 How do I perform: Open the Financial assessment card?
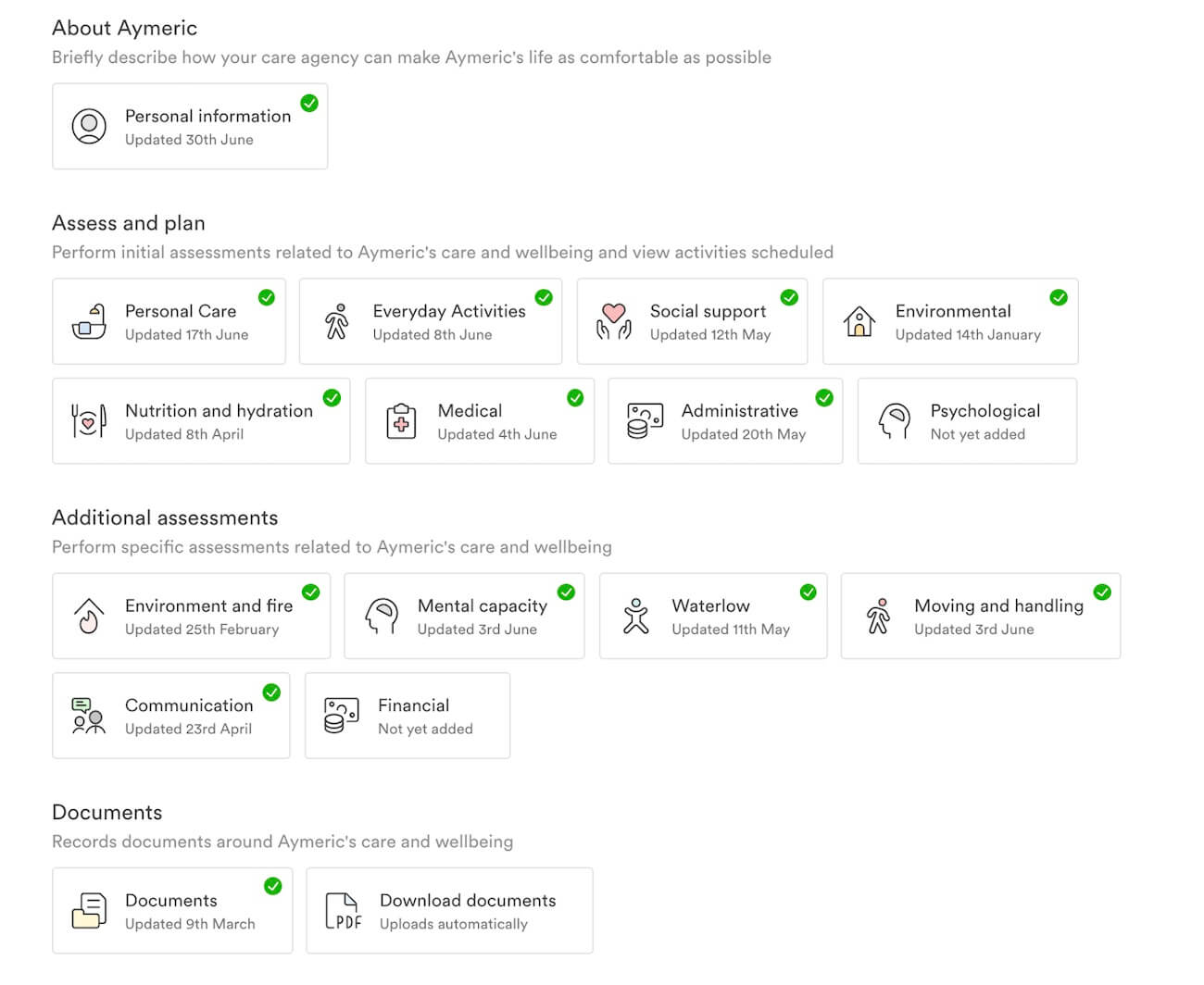point(408,716)
